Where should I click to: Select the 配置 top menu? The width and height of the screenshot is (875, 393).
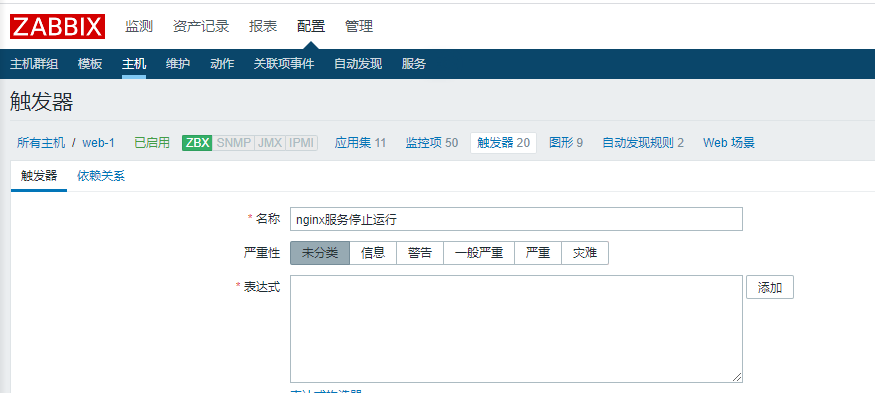(311, 26)
